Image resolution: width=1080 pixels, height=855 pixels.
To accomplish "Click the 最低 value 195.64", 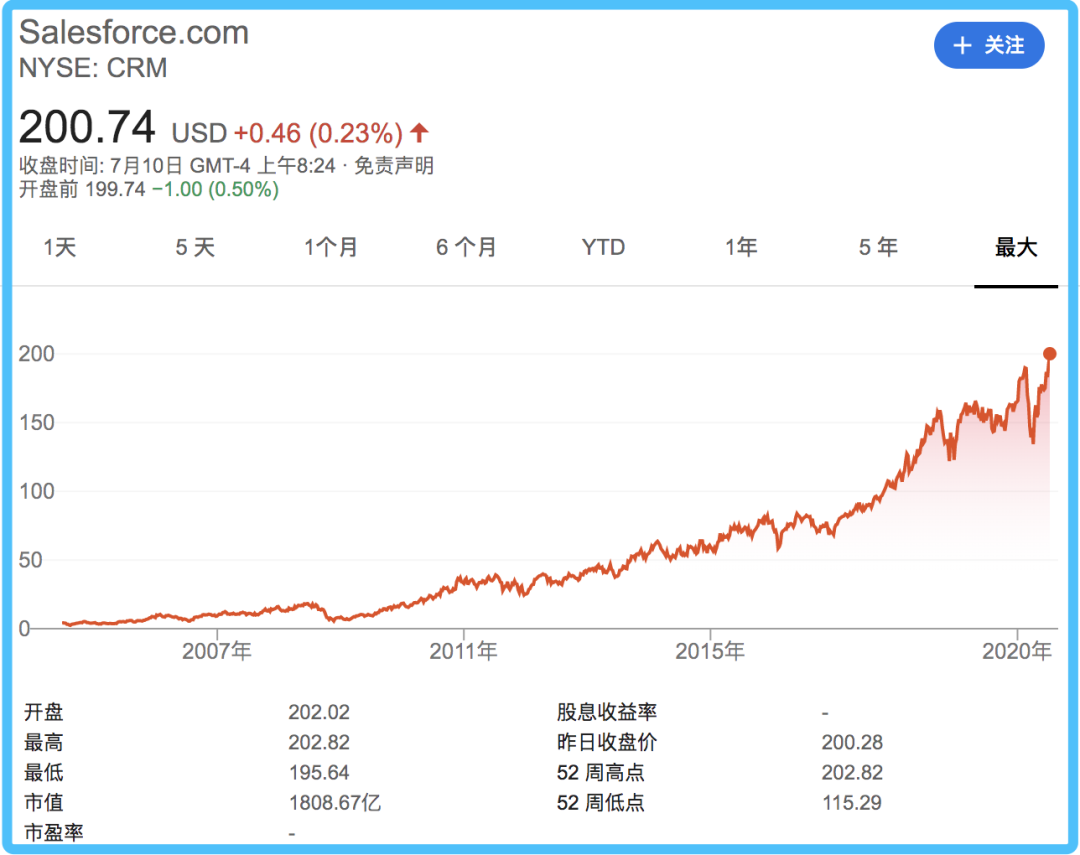I will 319,772.
